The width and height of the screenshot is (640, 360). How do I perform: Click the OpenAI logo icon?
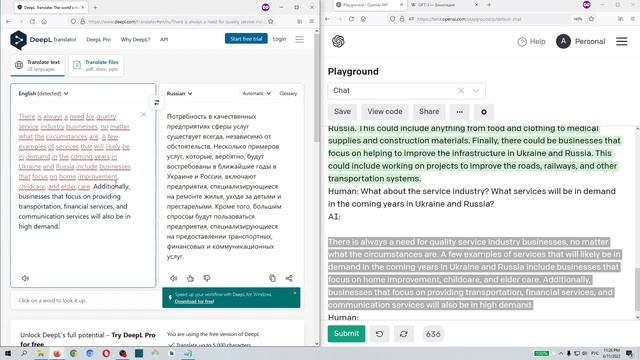pyautogui.click(x=338, y=41)
